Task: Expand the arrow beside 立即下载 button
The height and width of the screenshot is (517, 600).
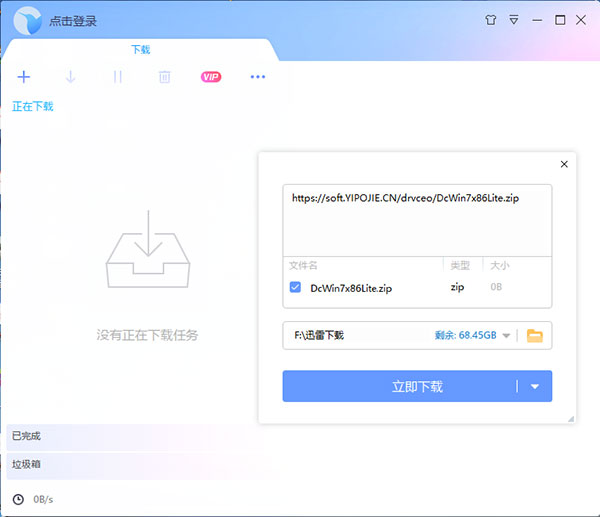Action: 535,387
